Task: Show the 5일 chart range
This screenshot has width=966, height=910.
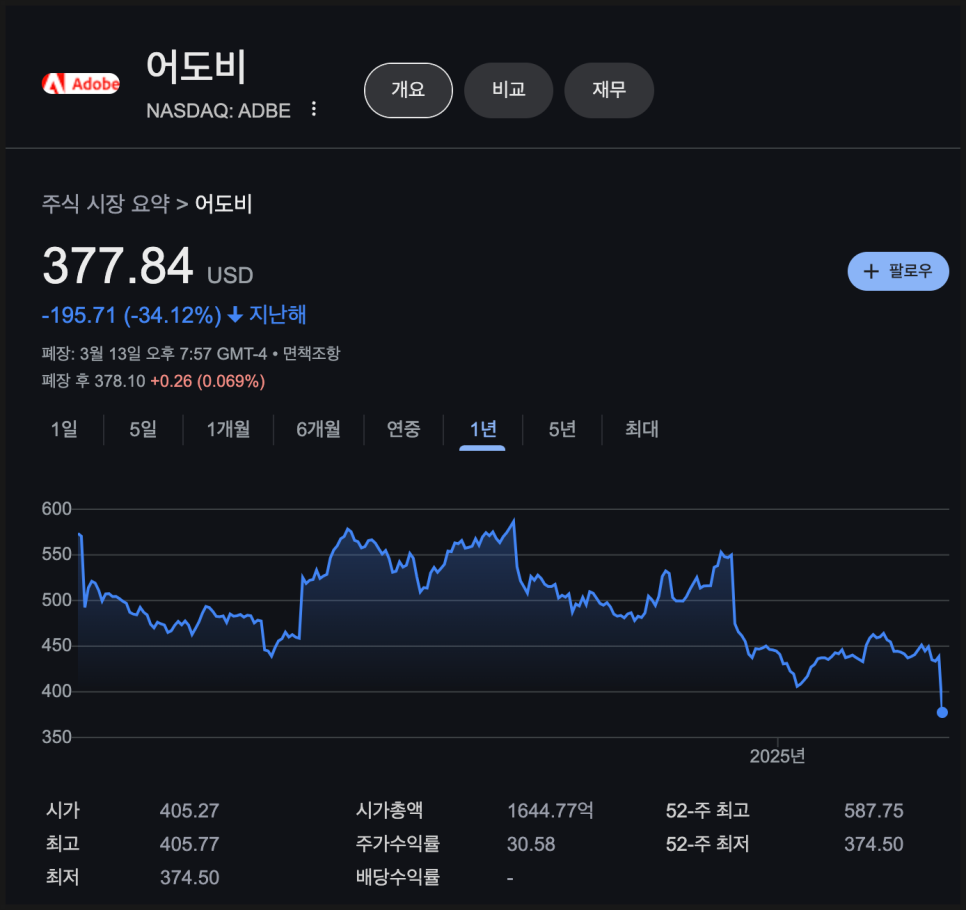Action: [143, 429]
